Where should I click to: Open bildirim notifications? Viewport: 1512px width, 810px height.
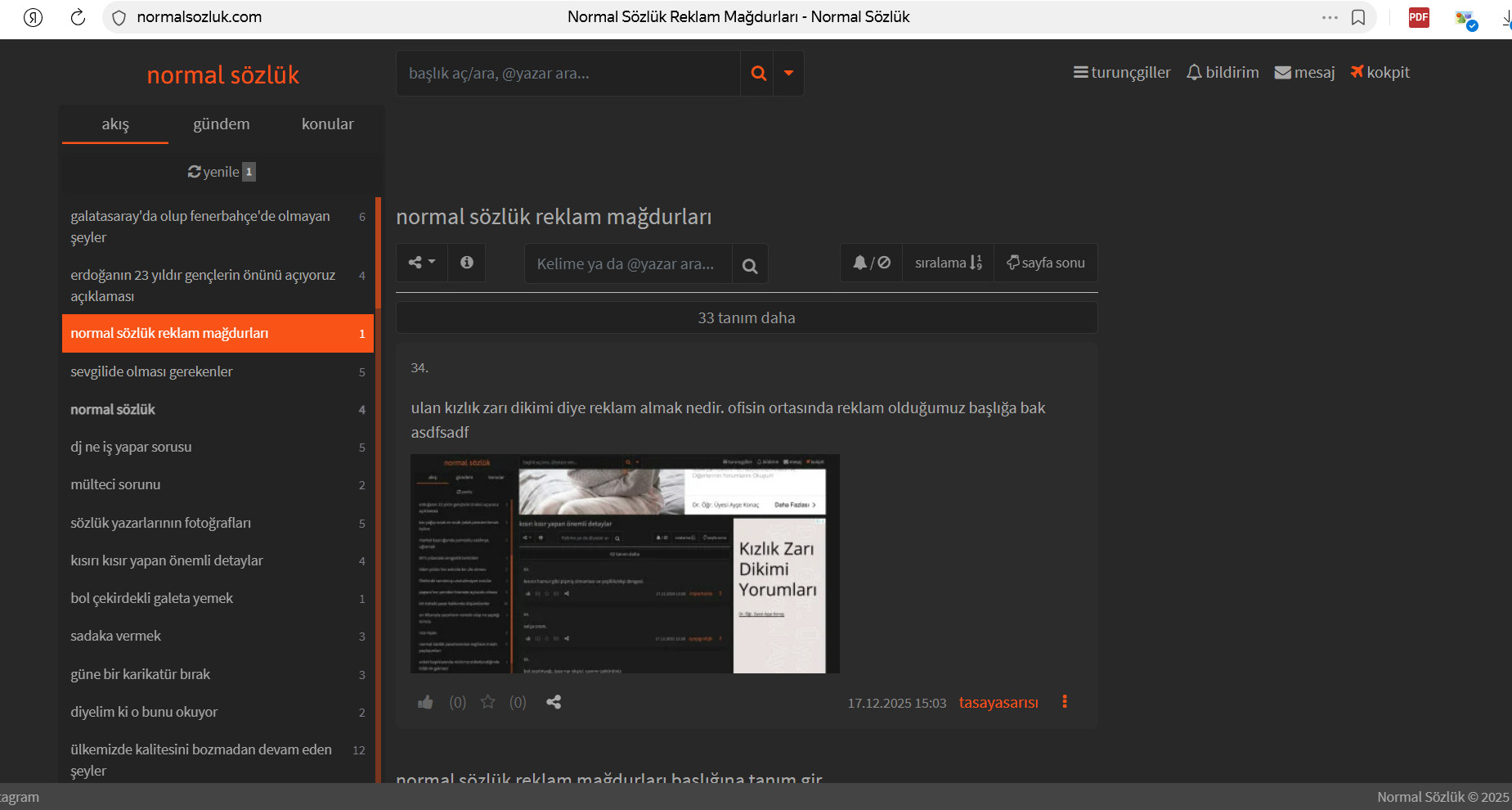click(x=1223, y=73)
